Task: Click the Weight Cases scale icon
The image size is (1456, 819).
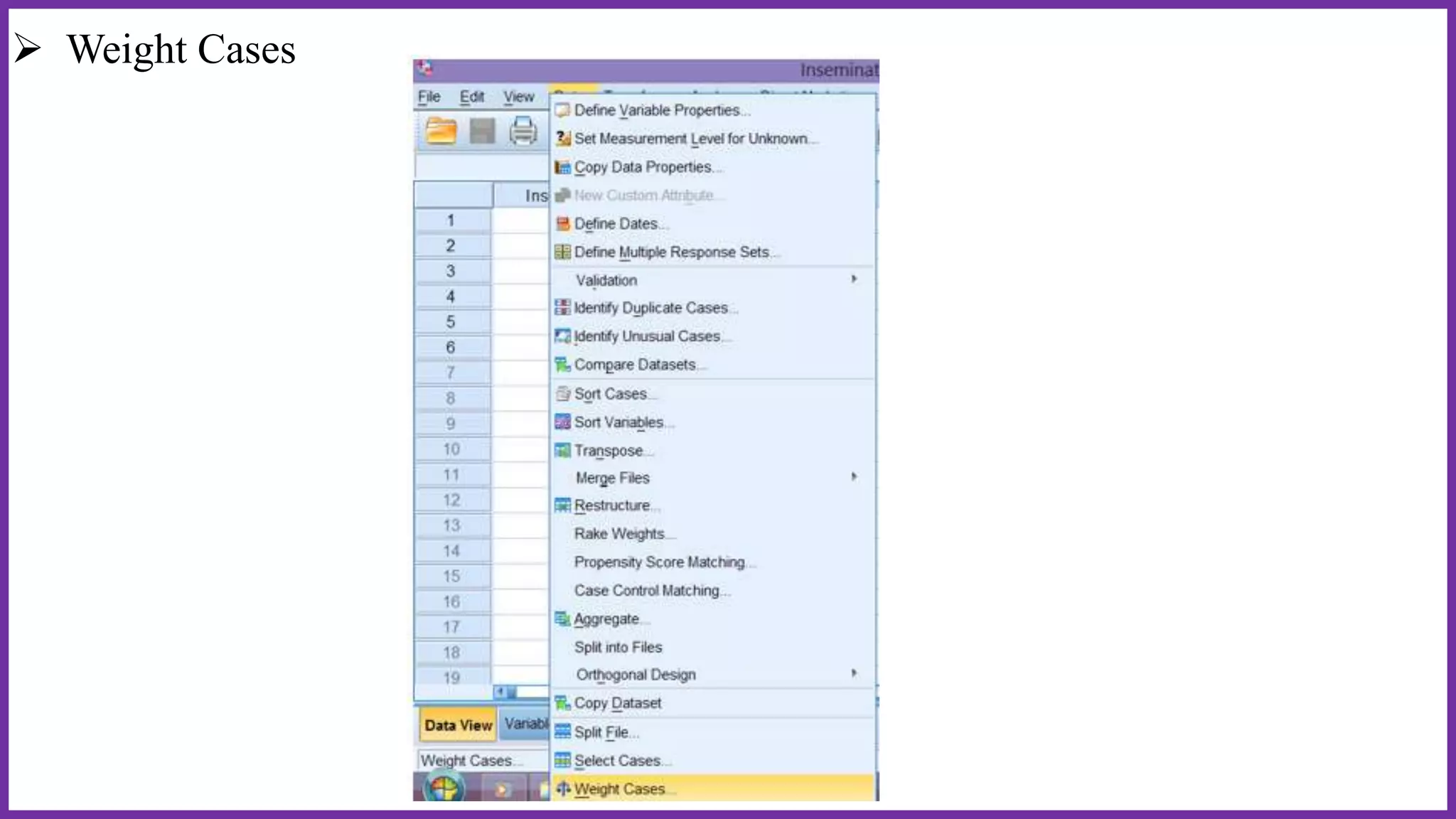Action: [563, 788]
